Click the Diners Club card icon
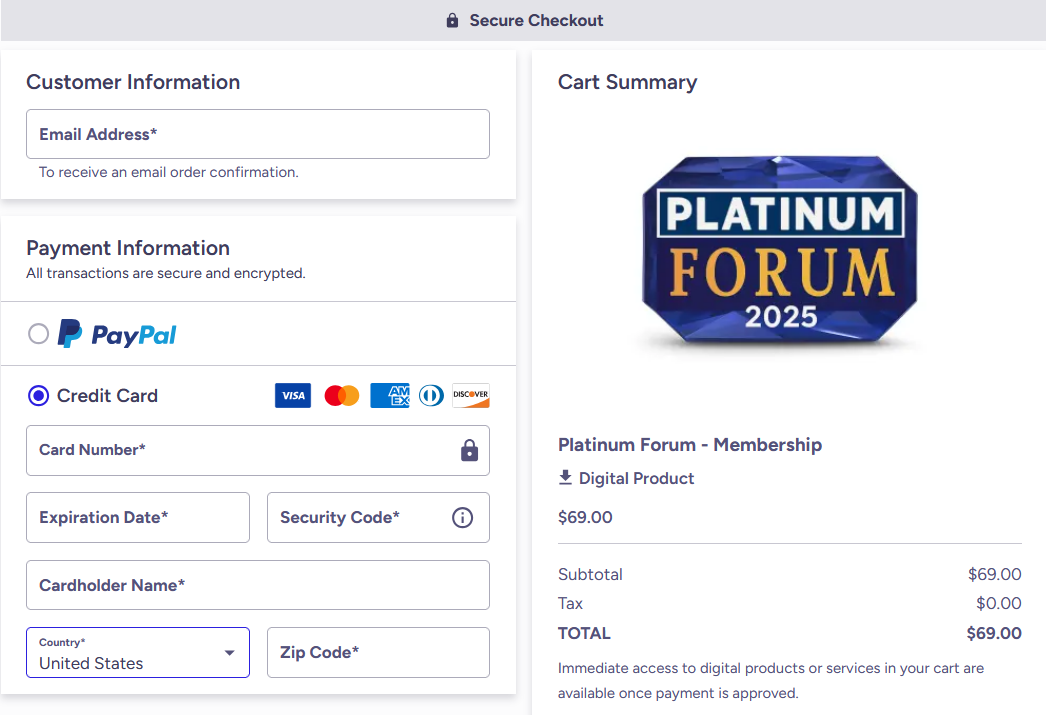This screenshot has width=1046, height=715. click(431, 396)
